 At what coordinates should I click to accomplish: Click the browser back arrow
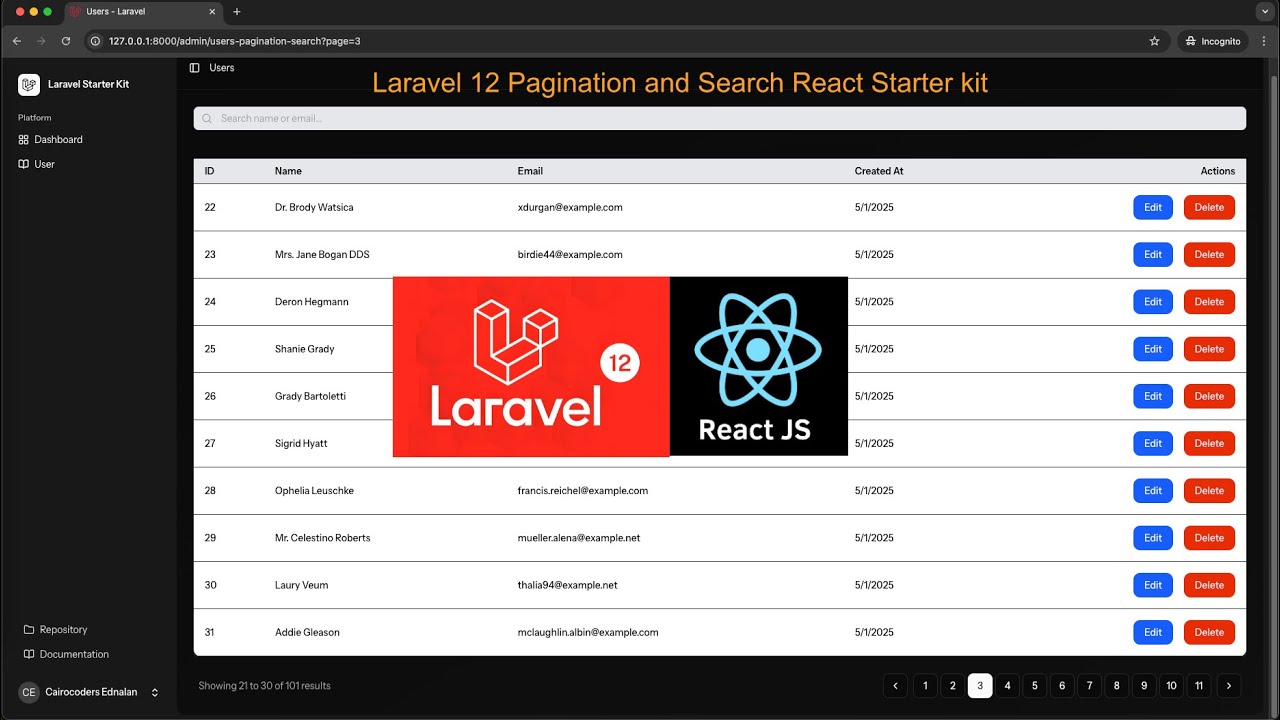[17, 41]
